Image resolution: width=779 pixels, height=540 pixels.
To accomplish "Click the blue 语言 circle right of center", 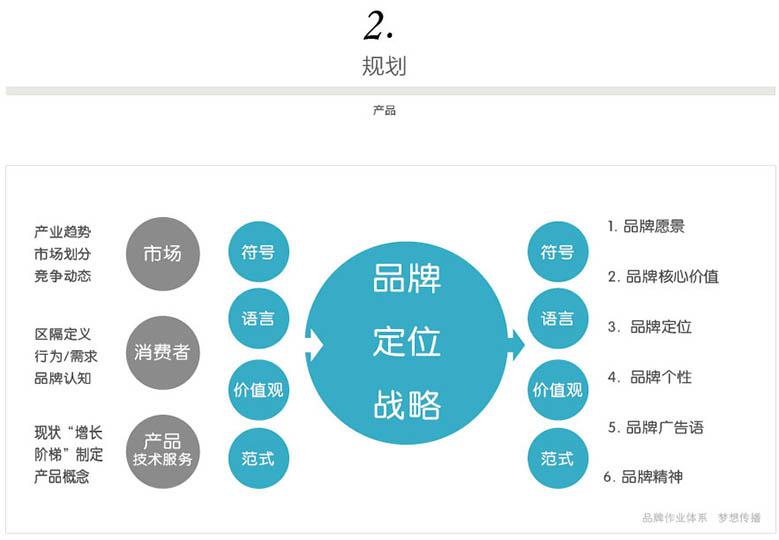I will click(557, 319).
